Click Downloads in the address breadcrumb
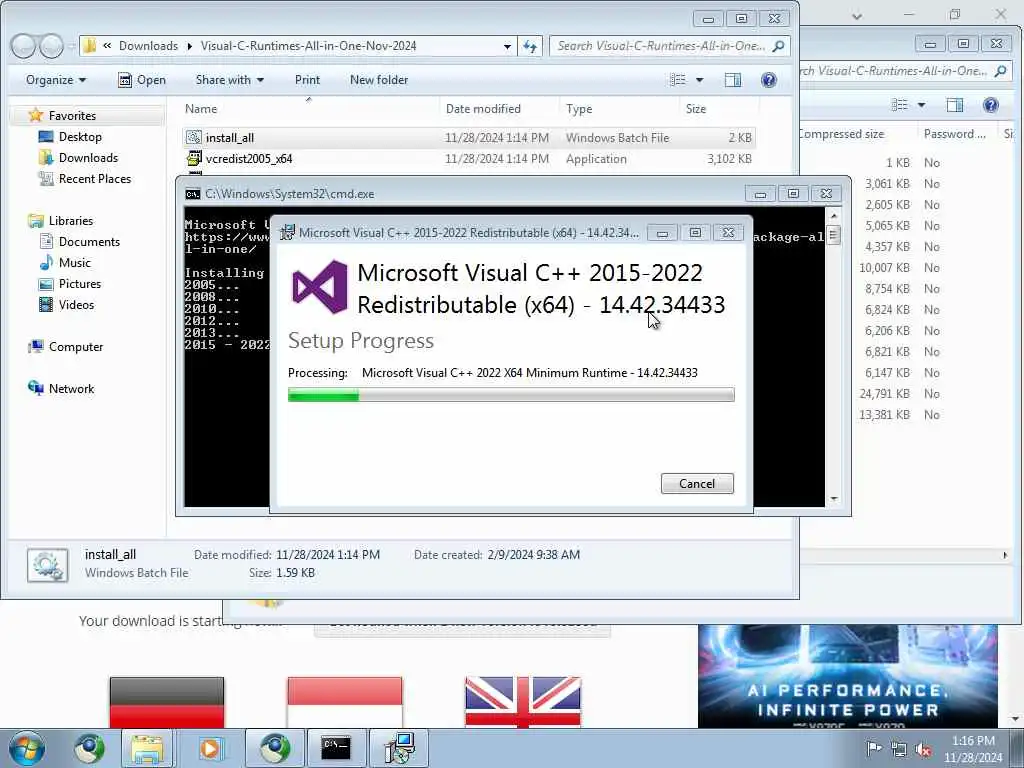Viewport: 1024px width, 768px height. tap(148, 46)
